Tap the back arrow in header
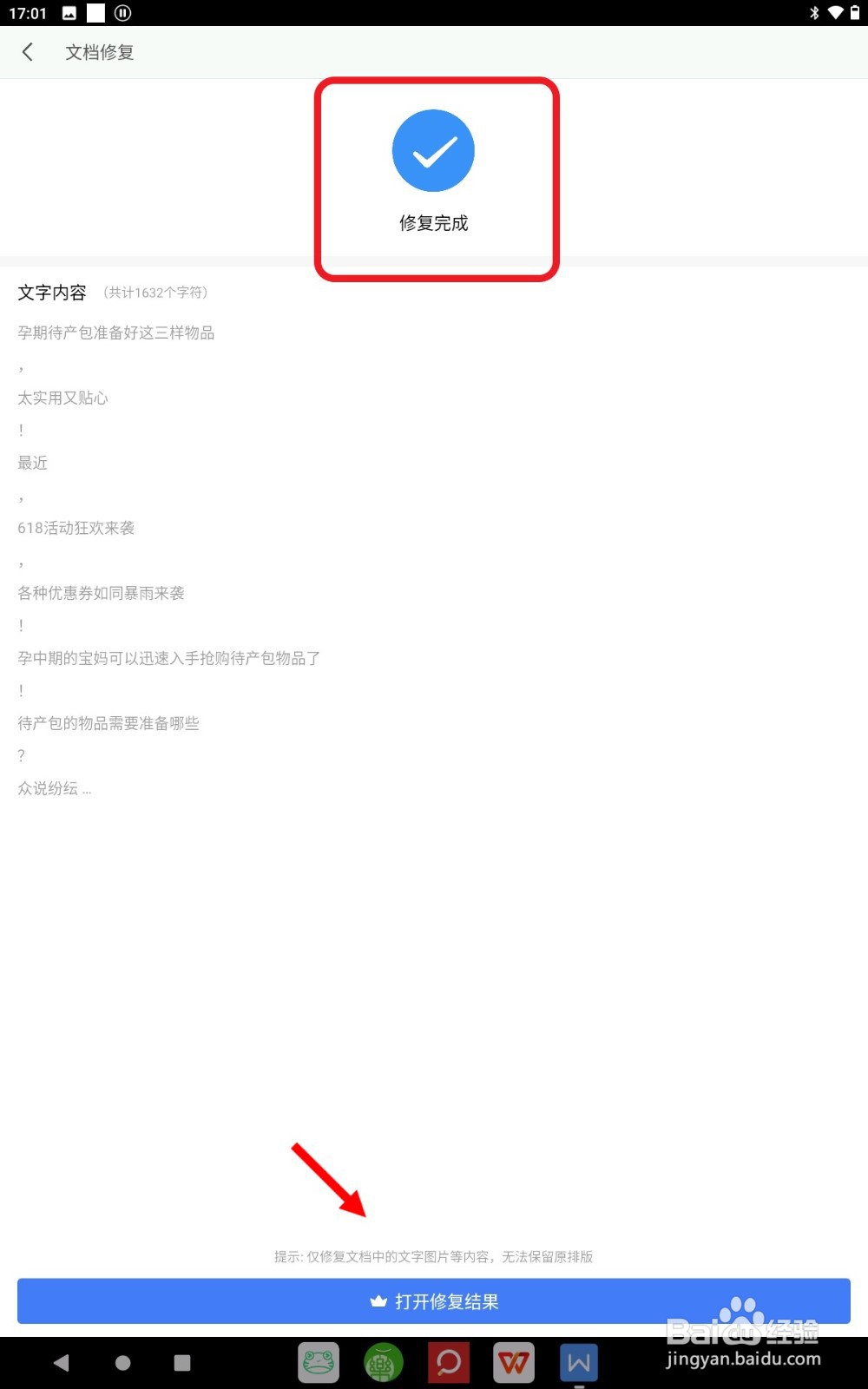This screenshot has width=868, height=1389. (x=28, y=52)
